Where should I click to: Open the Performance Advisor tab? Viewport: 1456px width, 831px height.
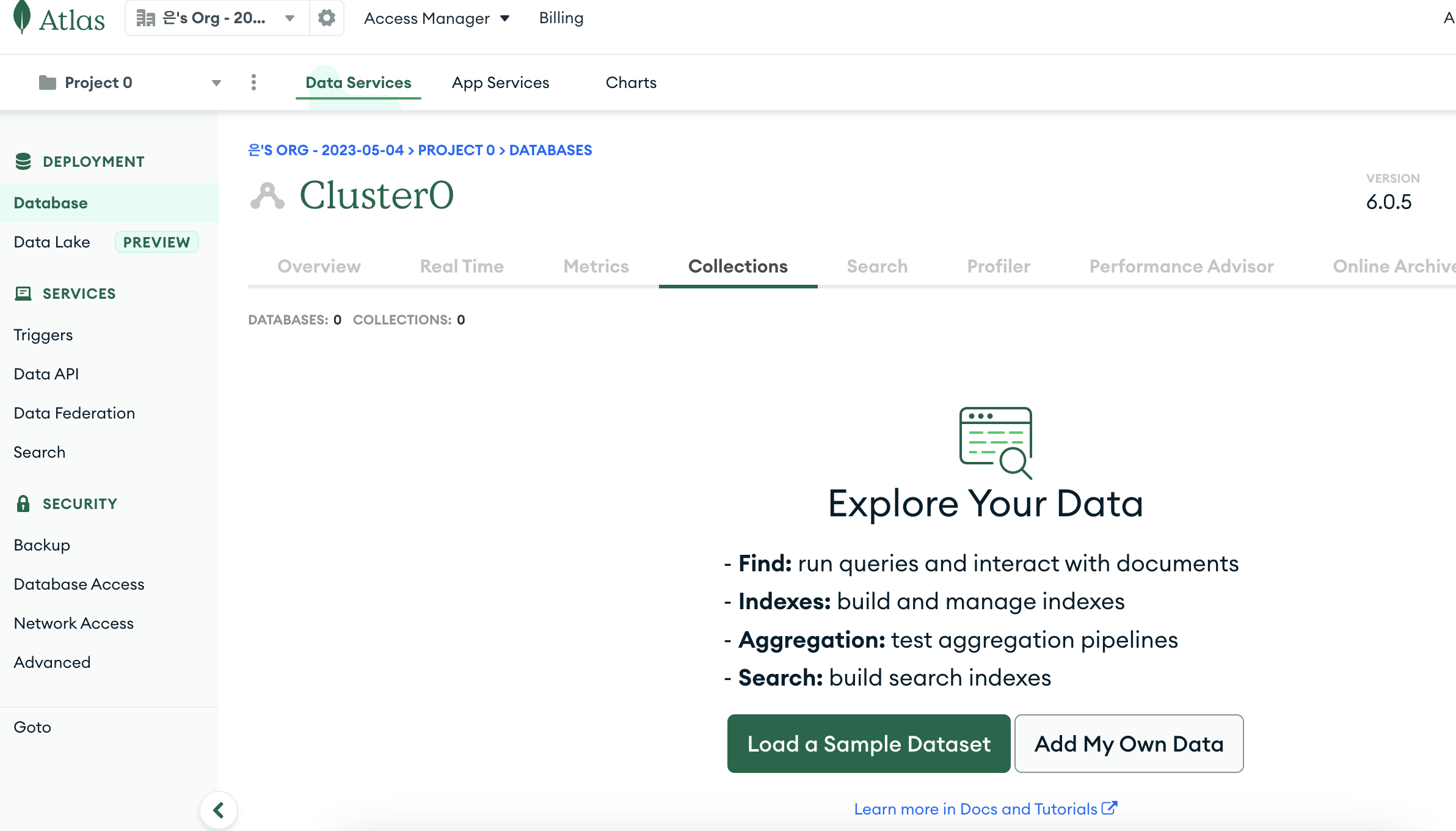(1182, 266)
